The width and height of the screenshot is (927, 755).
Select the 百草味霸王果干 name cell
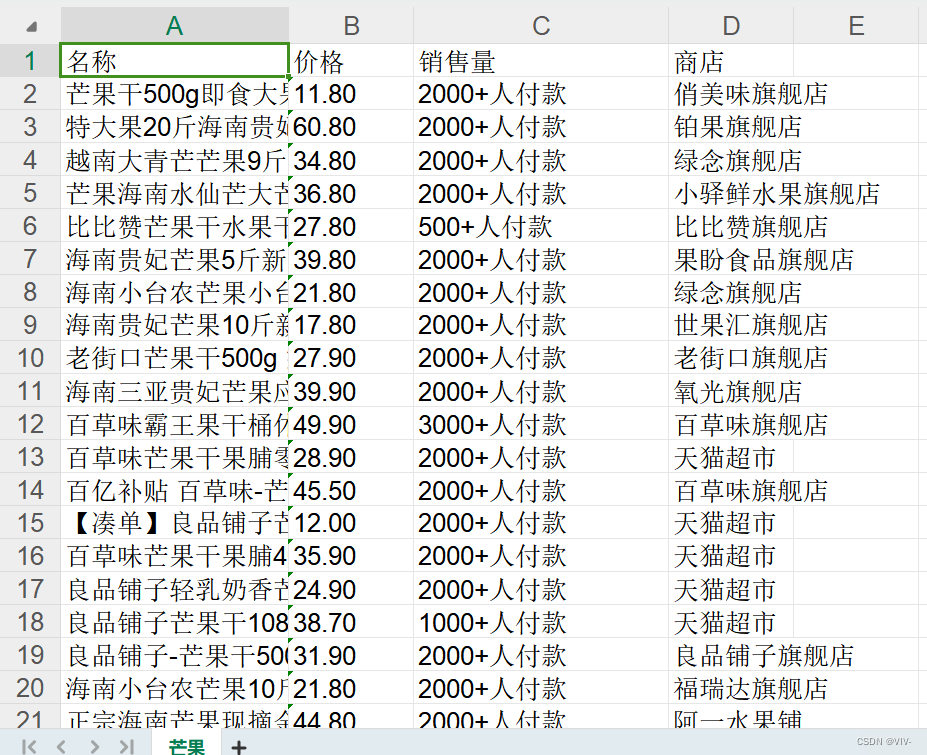pos(174,424)
